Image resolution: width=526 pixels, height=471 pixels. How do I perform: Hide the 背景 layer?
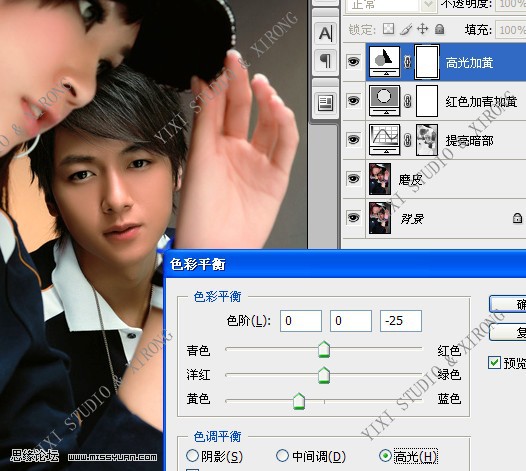[353, 217]
